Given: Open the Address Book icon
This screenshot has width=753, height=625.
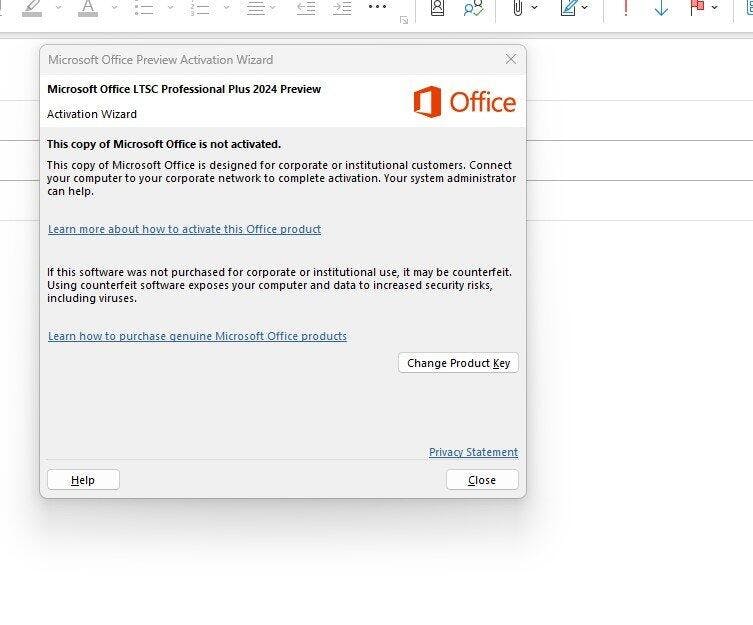Looking at the screenshot, I should (437, 7).
